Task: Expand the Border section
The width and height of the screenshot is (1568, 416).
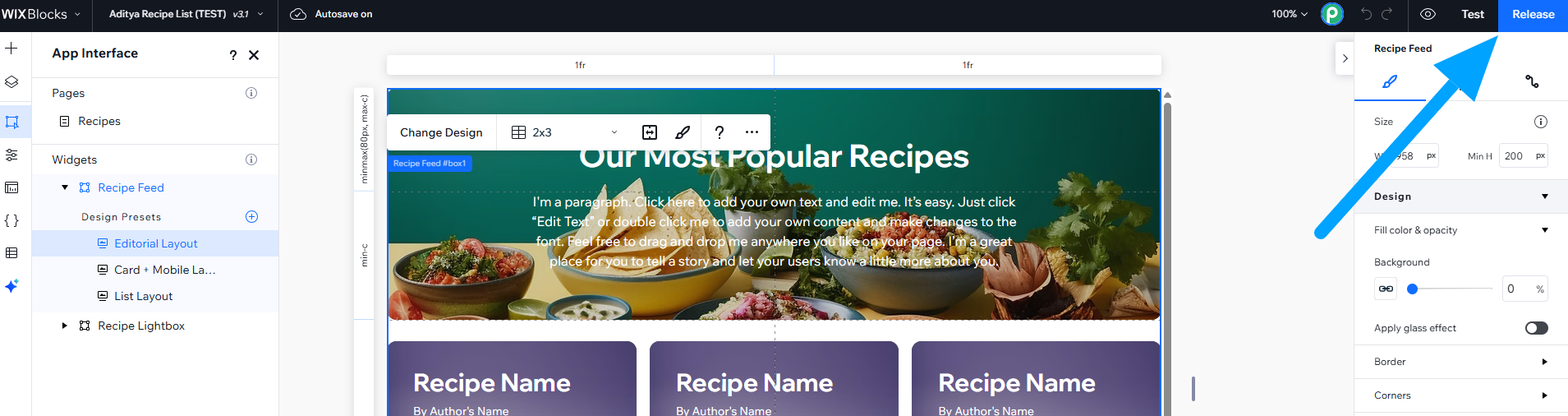Action: 1461,362
